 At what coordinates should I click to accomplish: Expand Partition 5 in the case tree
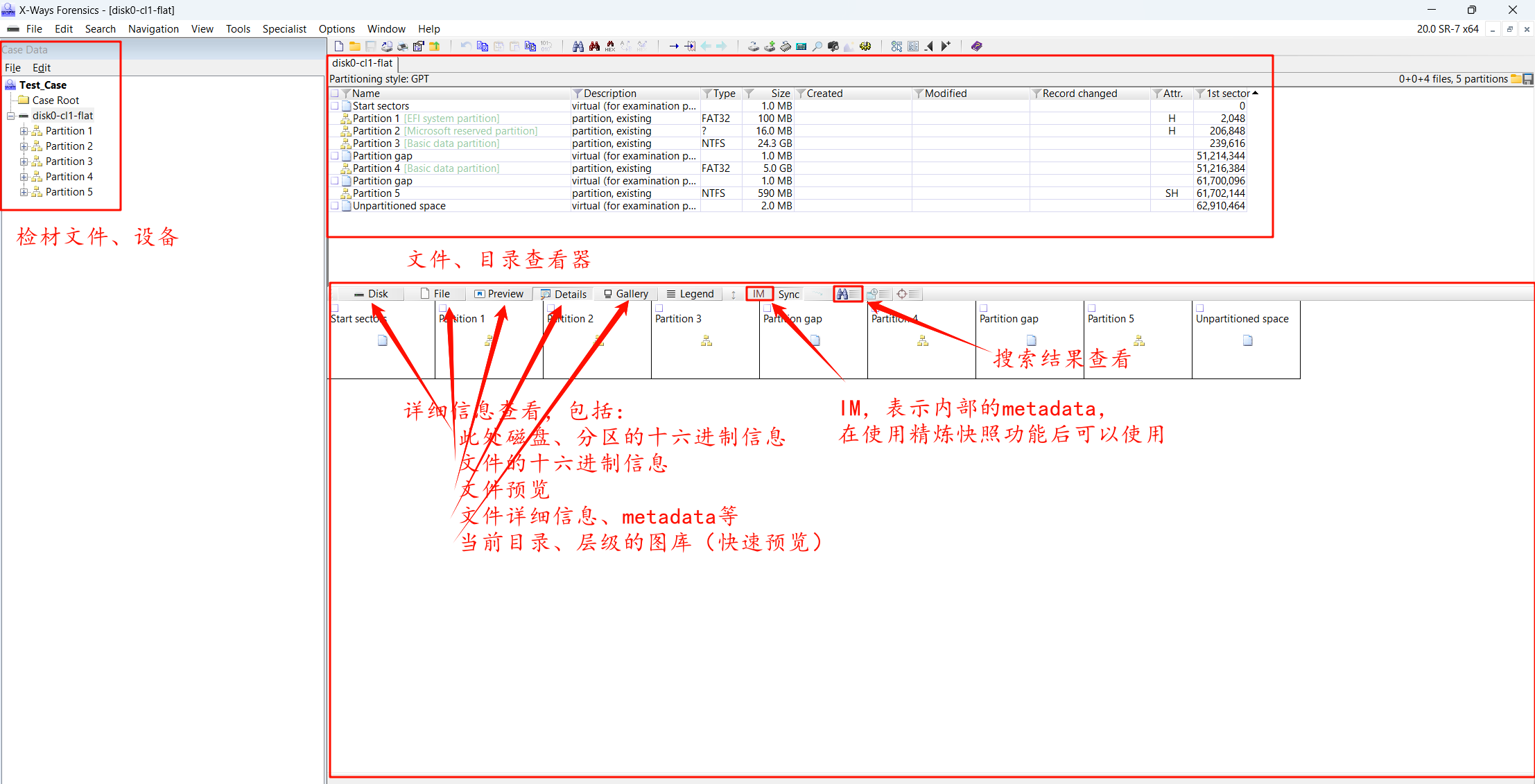point(24,192)
